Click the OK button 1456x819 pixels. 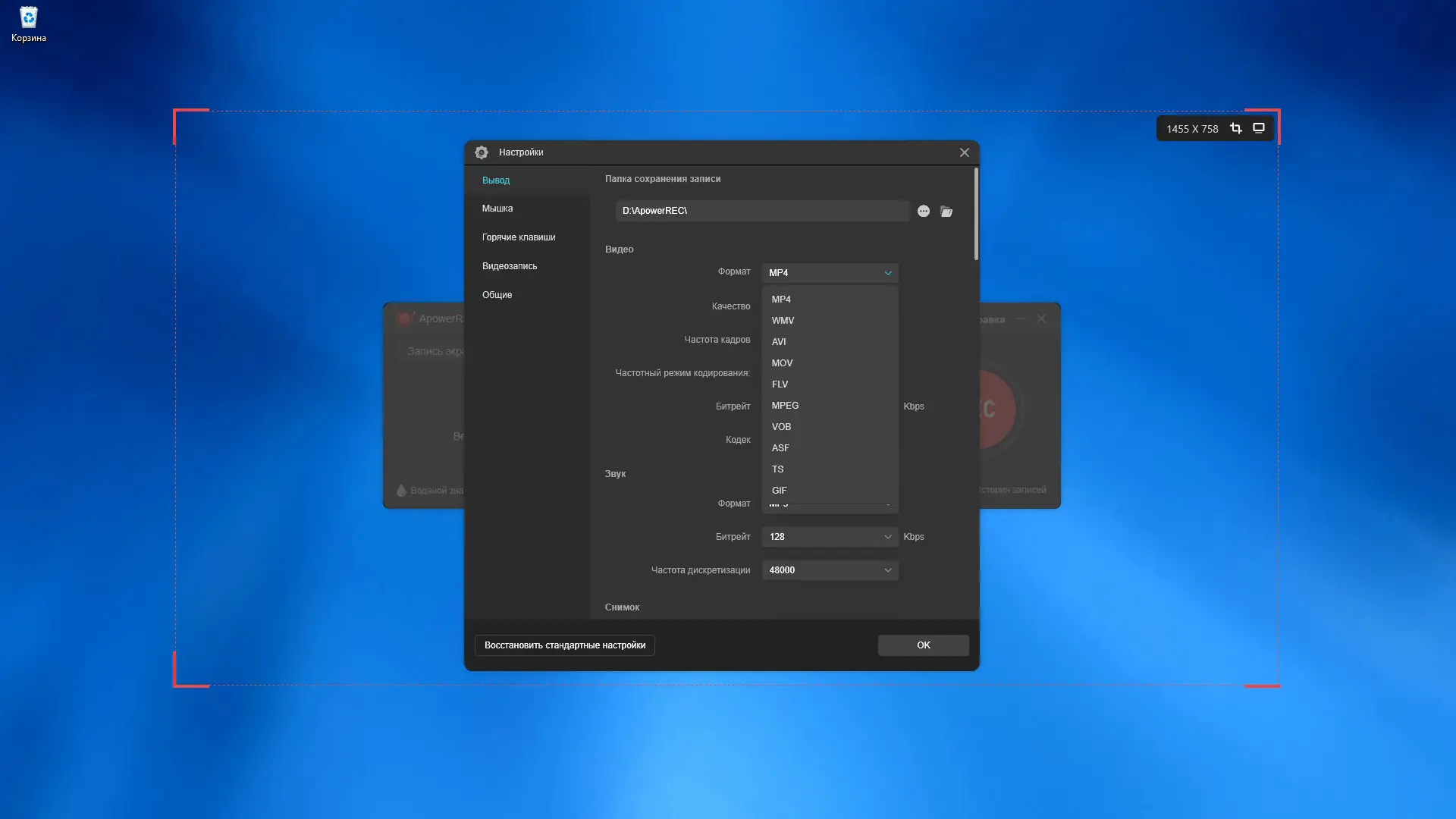(x=923, y=645)
